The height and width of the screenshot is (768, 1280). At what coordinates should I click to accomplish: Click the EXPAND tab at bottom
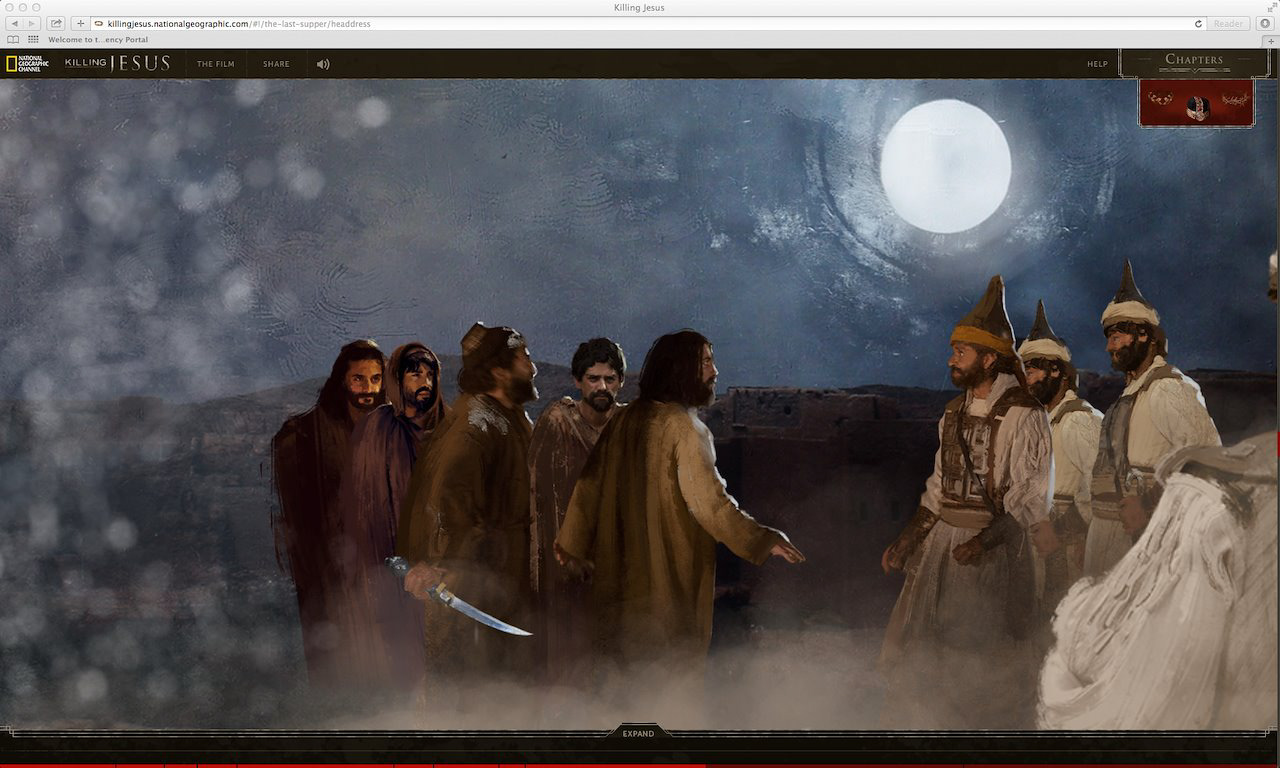coord(638,733)
